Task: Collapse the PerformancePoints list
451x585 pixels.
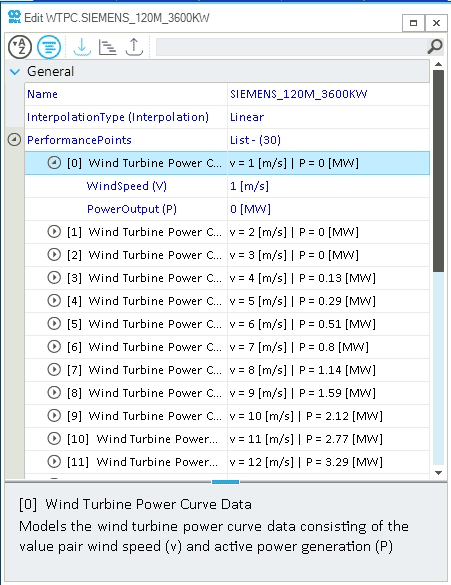Action: (15, 140)
